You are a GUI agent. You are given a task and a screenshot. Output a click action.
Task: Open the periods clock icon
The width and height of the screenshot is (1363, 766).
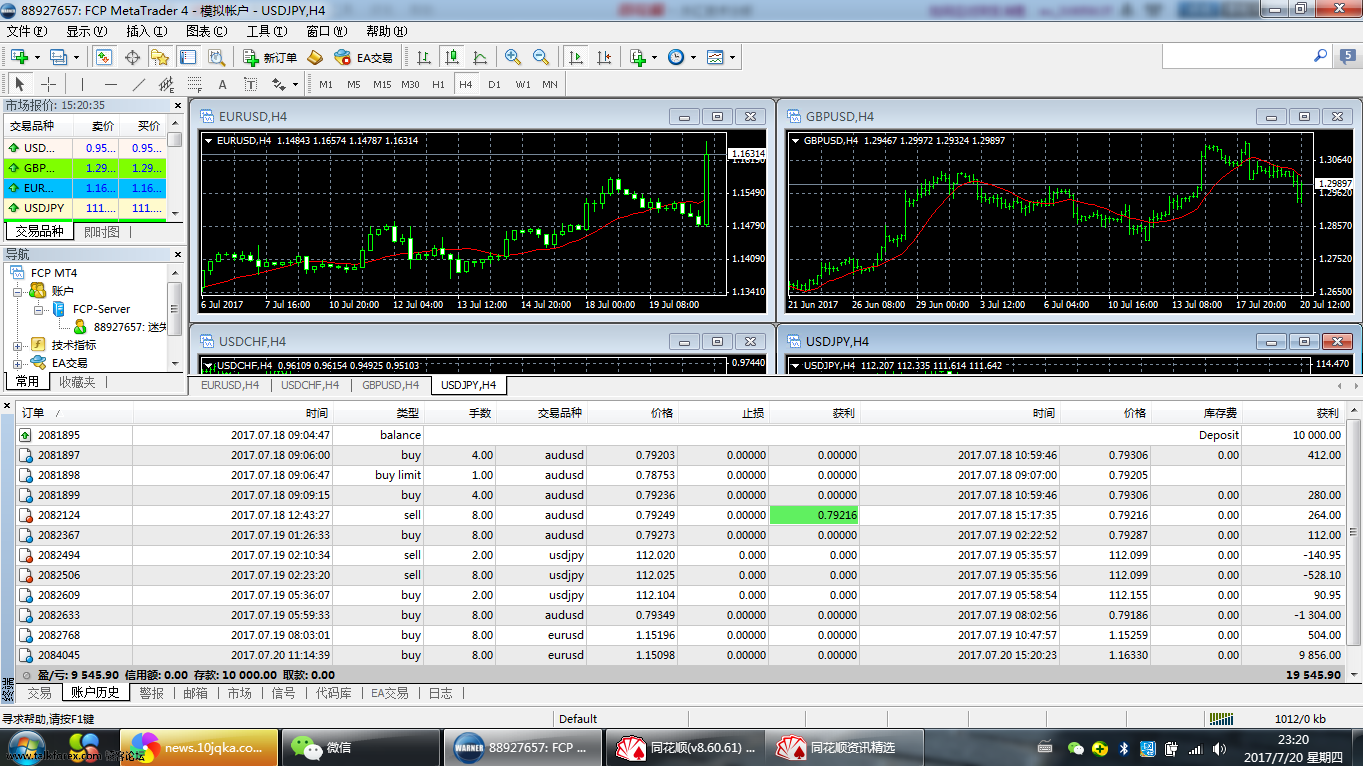[x=676, y=57]
